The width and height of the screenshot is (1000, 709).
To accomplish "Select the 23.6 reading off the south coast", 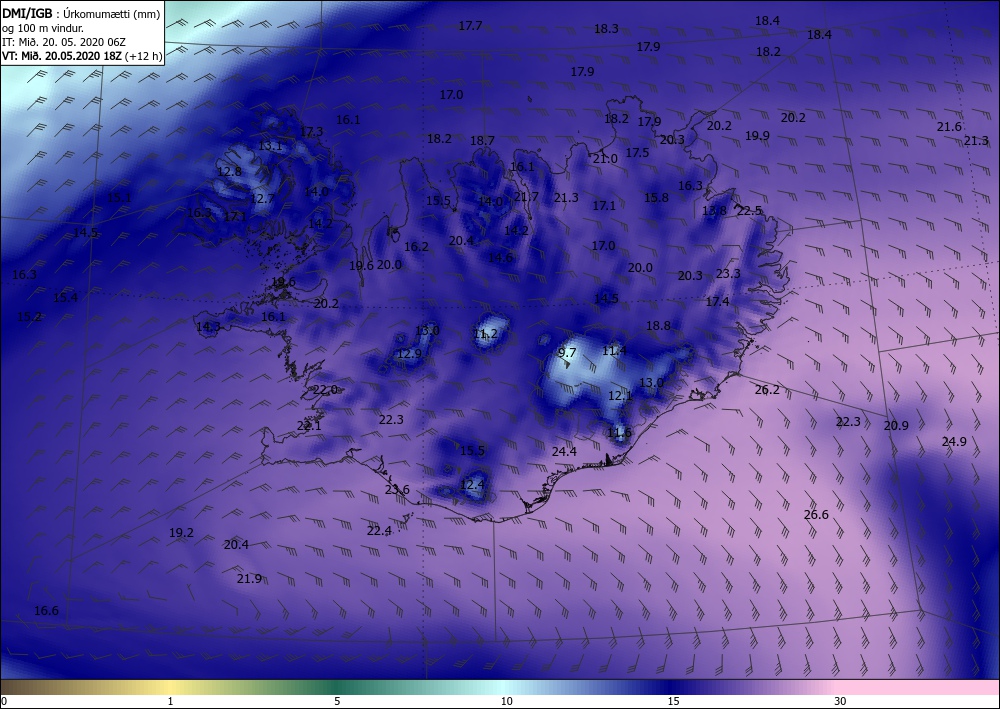I will (397, 490).
